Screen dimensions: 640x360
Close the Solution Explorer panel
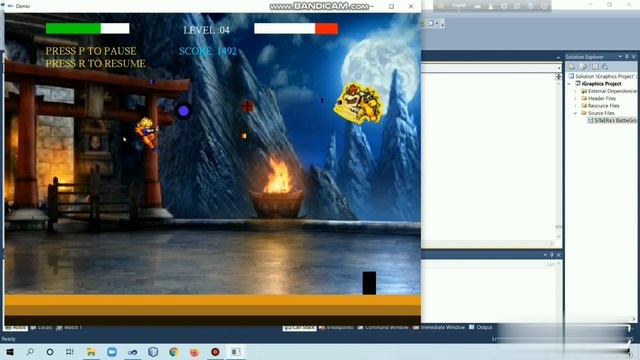pos(634,57)
